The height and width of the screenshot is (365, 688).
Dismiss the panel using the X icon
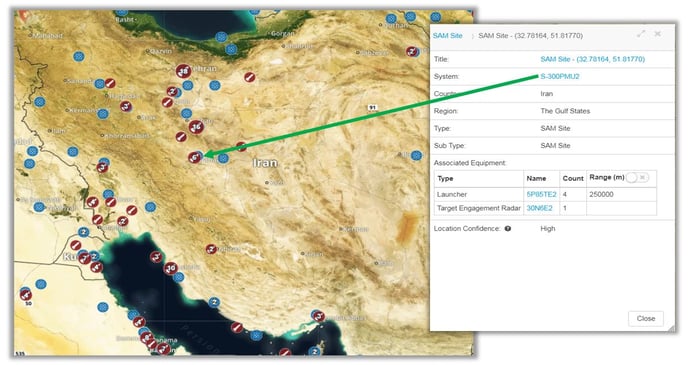(657, 34)
